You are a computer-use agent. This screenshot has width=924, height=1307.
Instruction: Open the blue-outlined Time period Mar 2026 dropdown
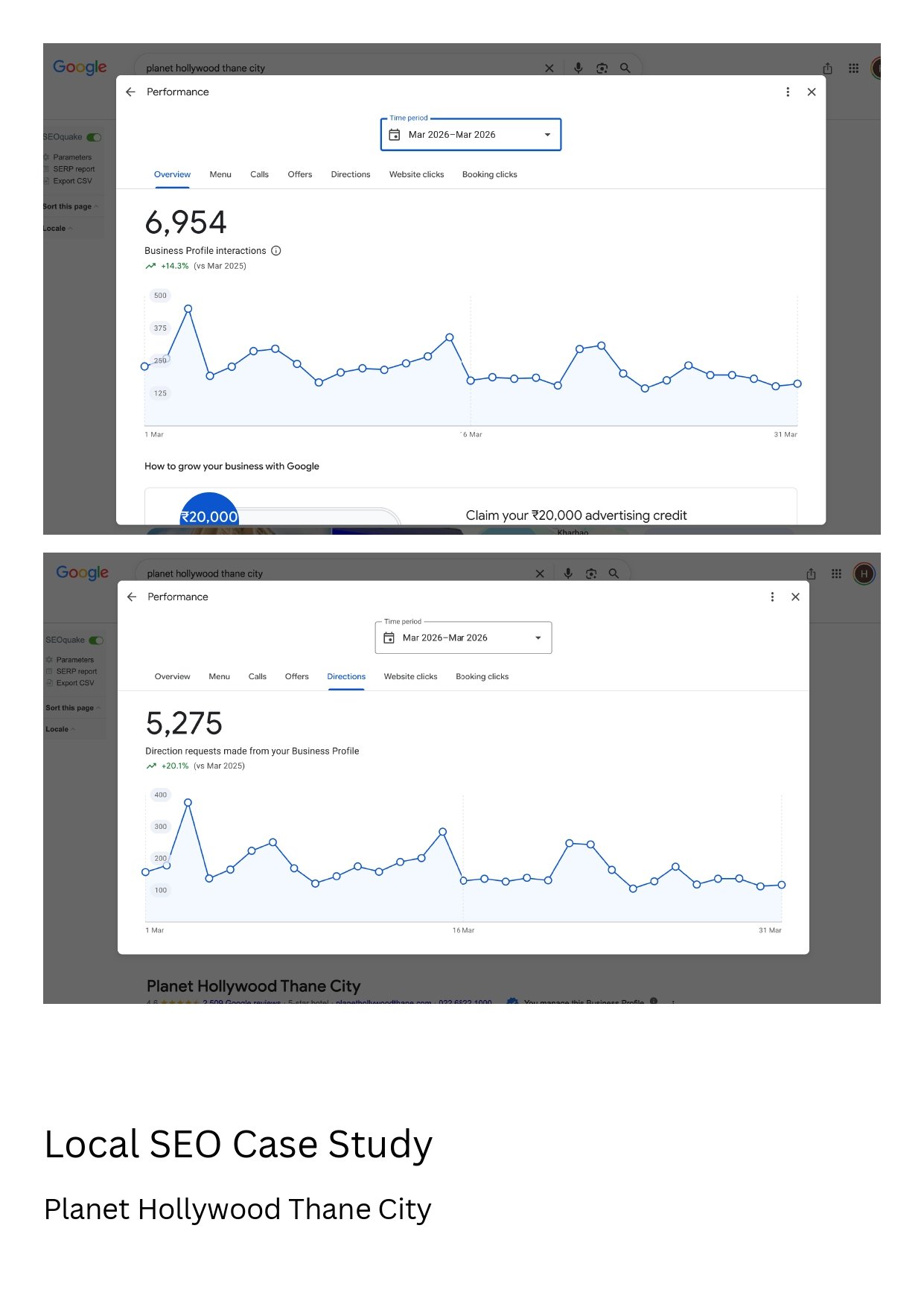[471, 135]
